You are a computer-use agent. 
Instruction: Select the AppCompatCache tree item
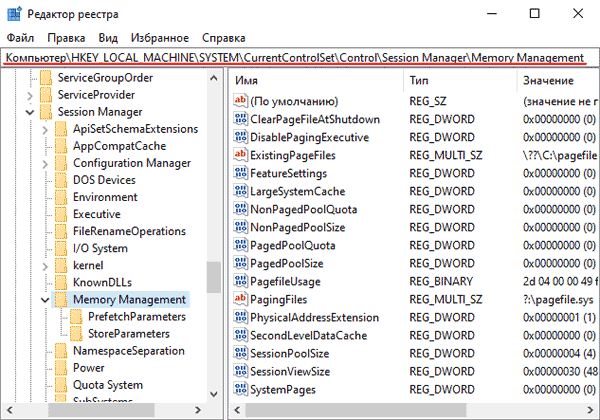[x=119, y=146]
